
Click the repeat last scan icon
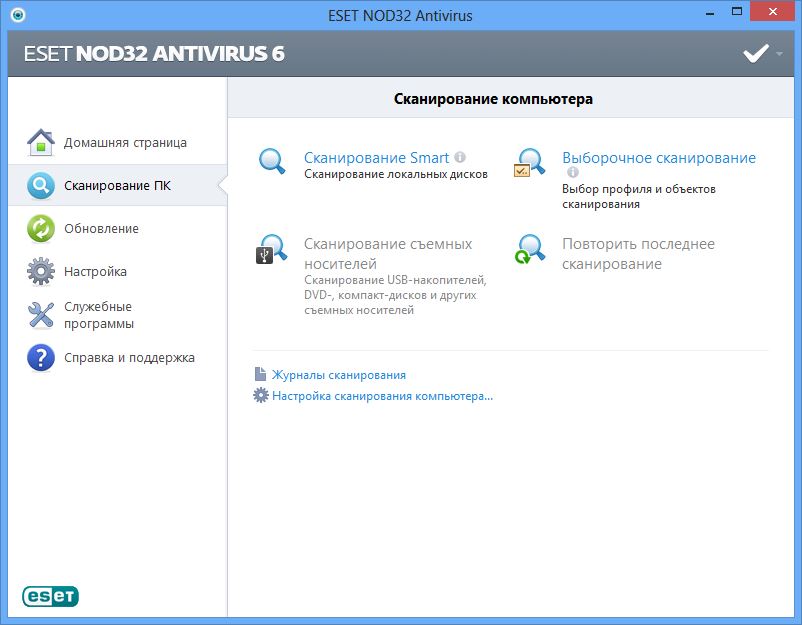point(530,249)
